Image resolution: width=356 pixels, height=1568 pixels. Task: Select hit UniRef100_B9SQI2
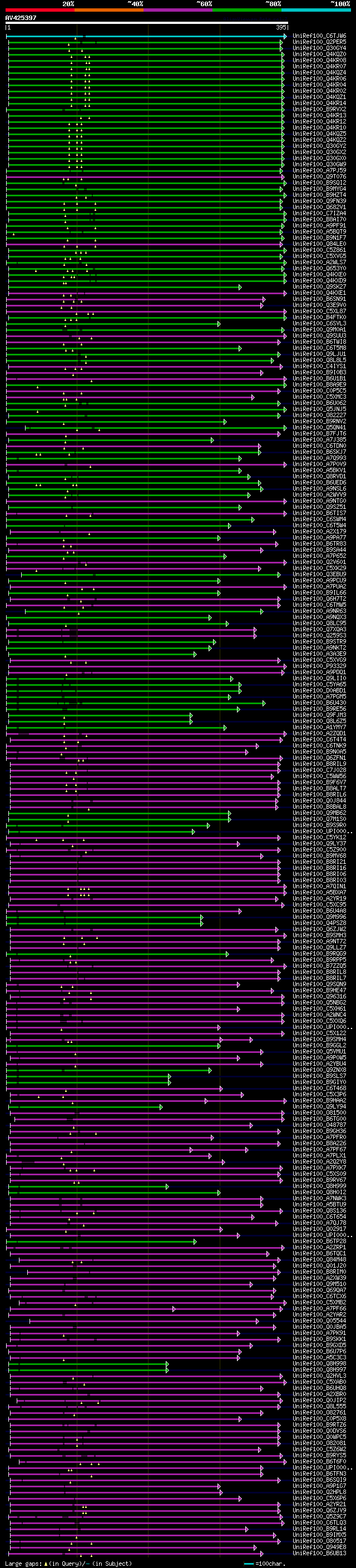point(319,182)
